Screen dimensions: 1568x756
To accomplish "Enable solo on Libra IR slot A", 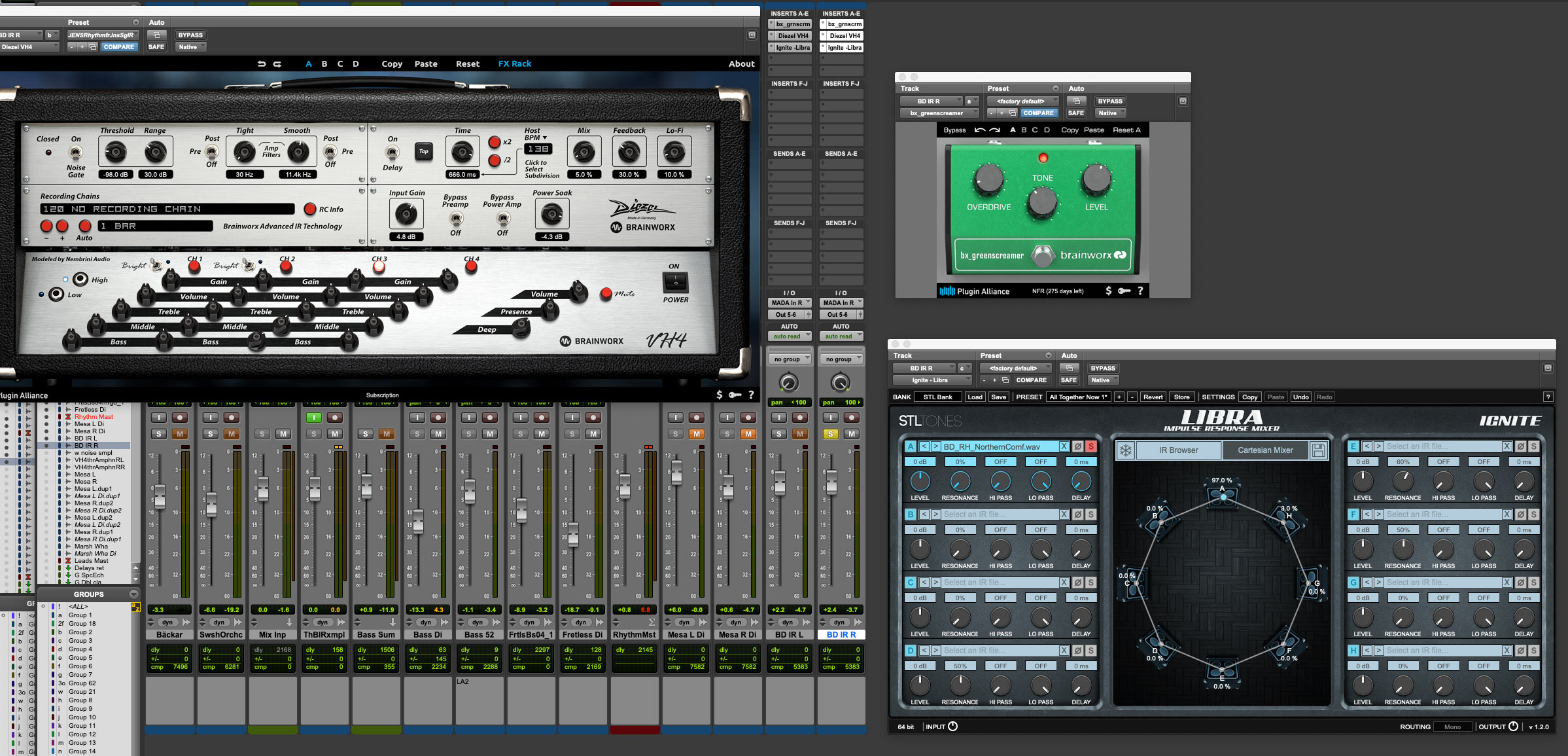I will pos(1090,446).
